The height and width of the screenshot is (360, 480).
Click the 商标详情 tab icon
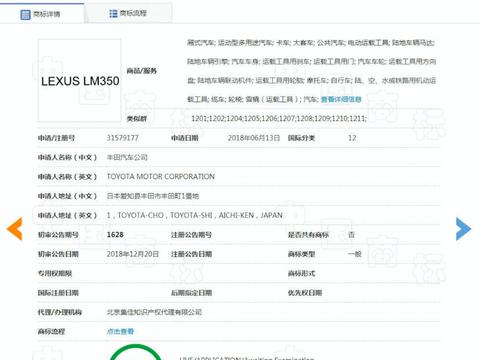point(25,14)
